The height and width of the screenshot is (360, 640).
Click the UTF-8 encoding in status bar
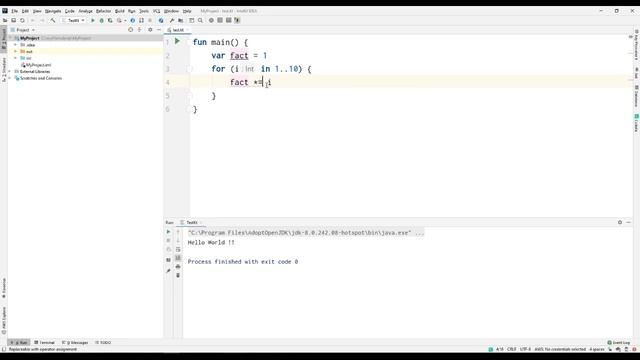click(x=525, y=349)
